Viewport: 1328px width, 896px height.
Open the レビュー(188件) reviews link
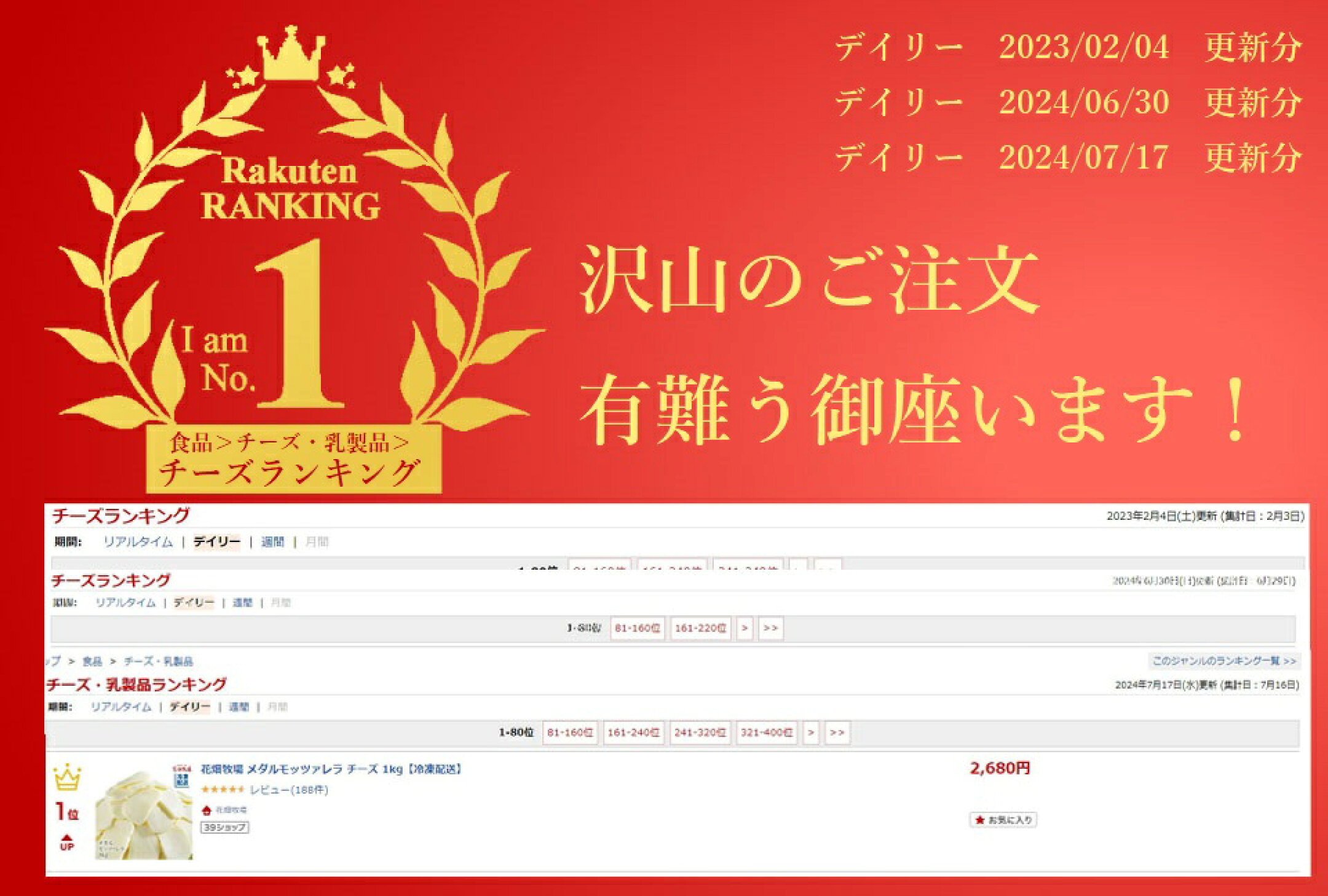click(289, 790)
